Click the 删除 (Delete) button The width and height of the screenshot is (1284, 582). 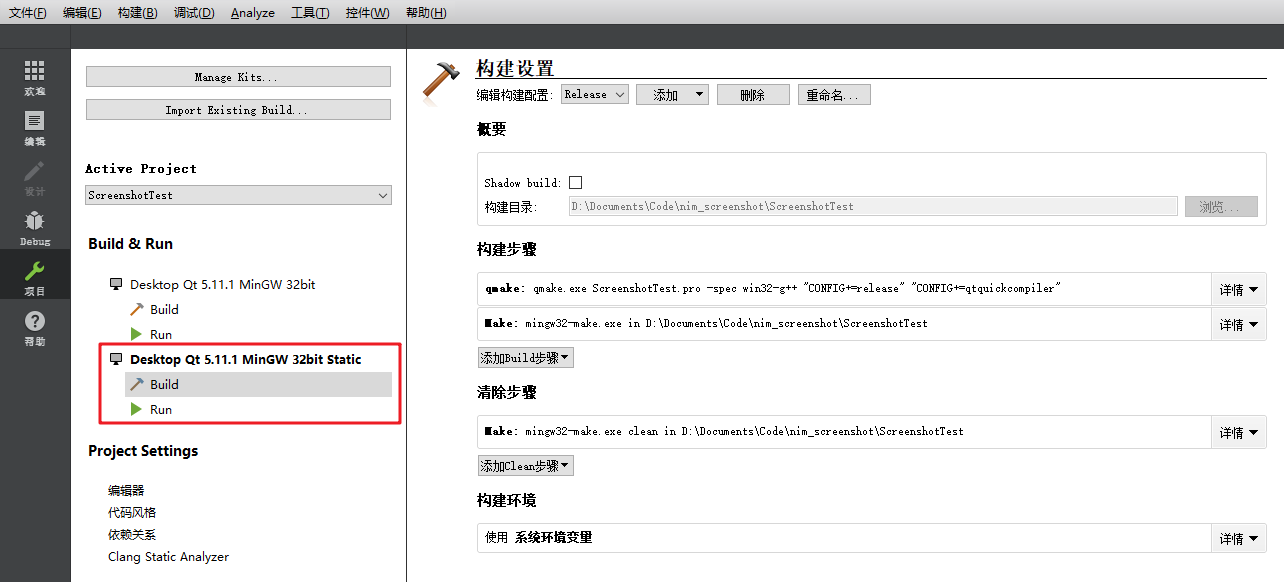tap(753, 95)
